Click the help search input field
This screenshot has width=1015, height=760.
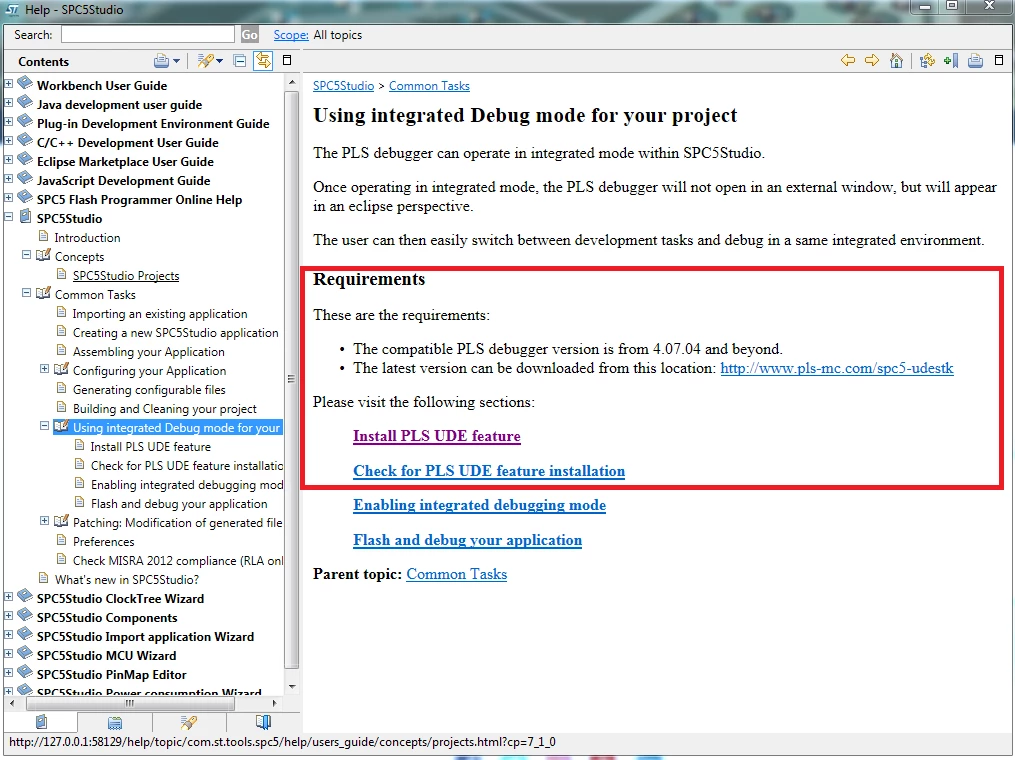[148, 34]
